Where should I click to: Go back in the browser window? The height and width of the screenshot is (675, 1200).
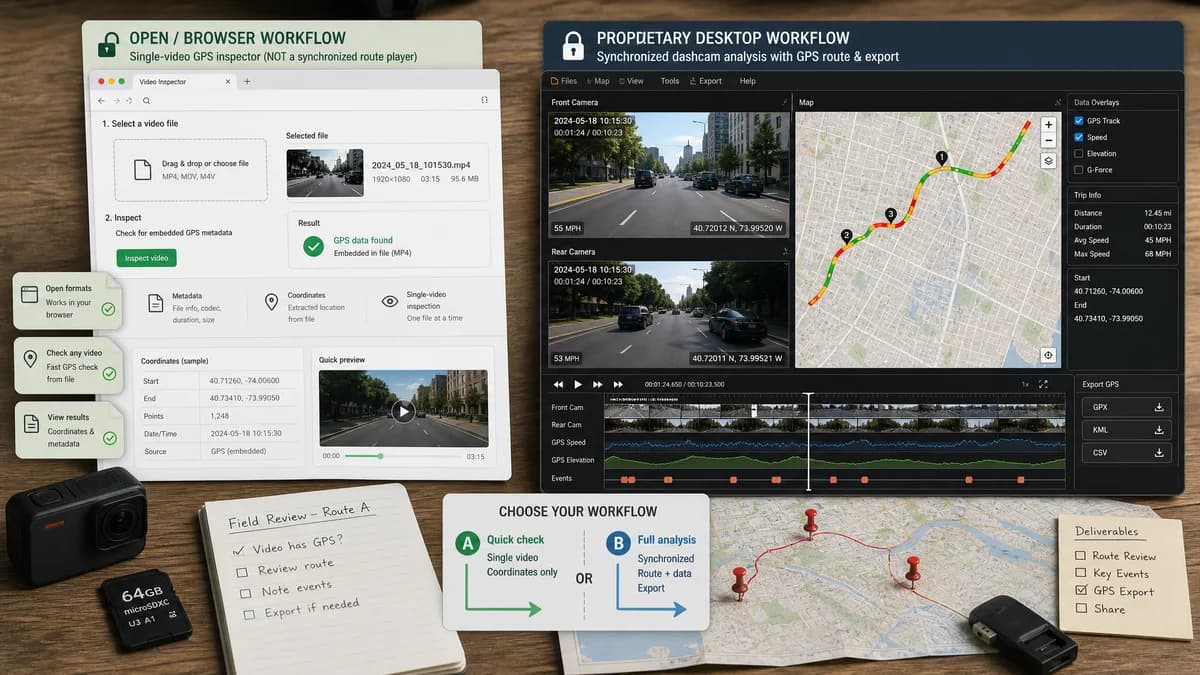(x=101, y=101)
